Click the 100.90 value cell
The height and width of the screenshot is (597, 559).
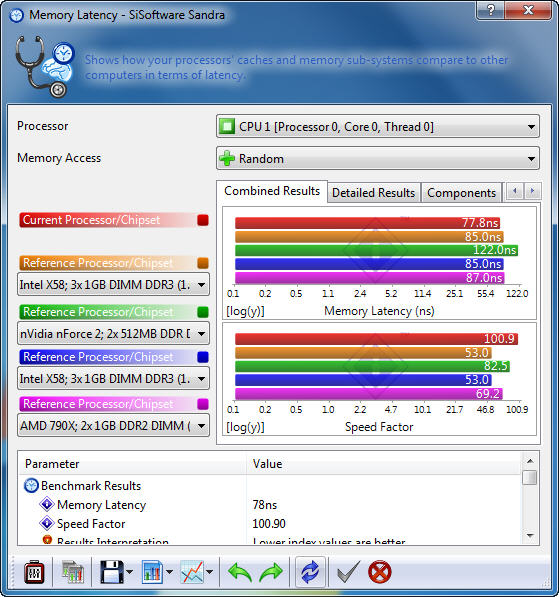pyautogui.click(x=269, y=524)
